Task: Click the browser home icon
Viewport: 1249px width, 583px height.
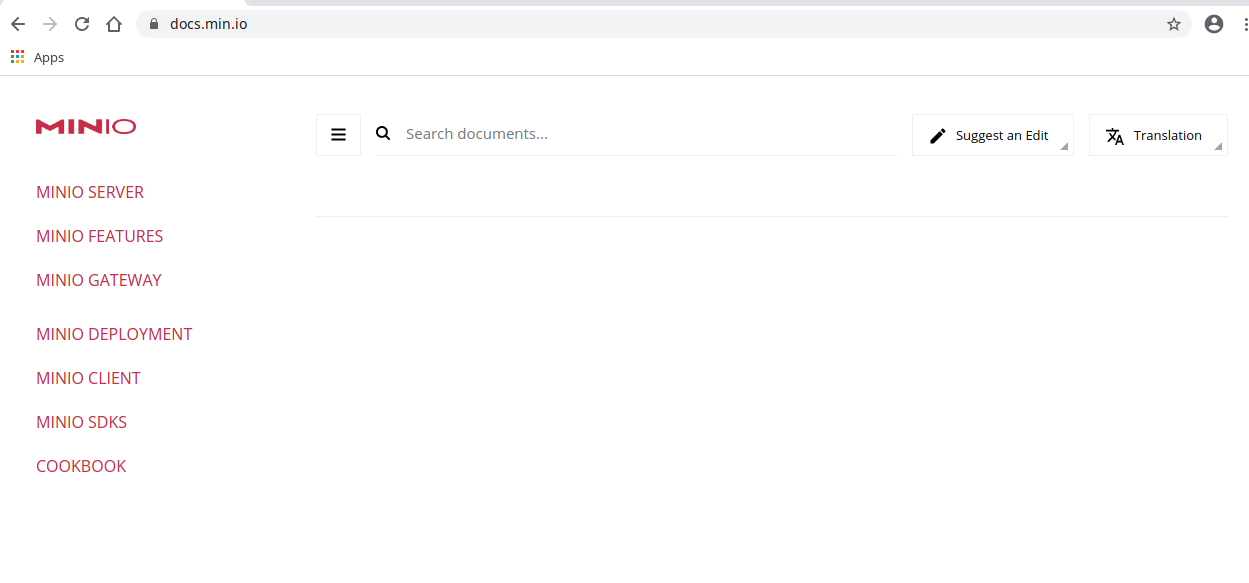Action: pyautogui.click(x=113, y=23)
